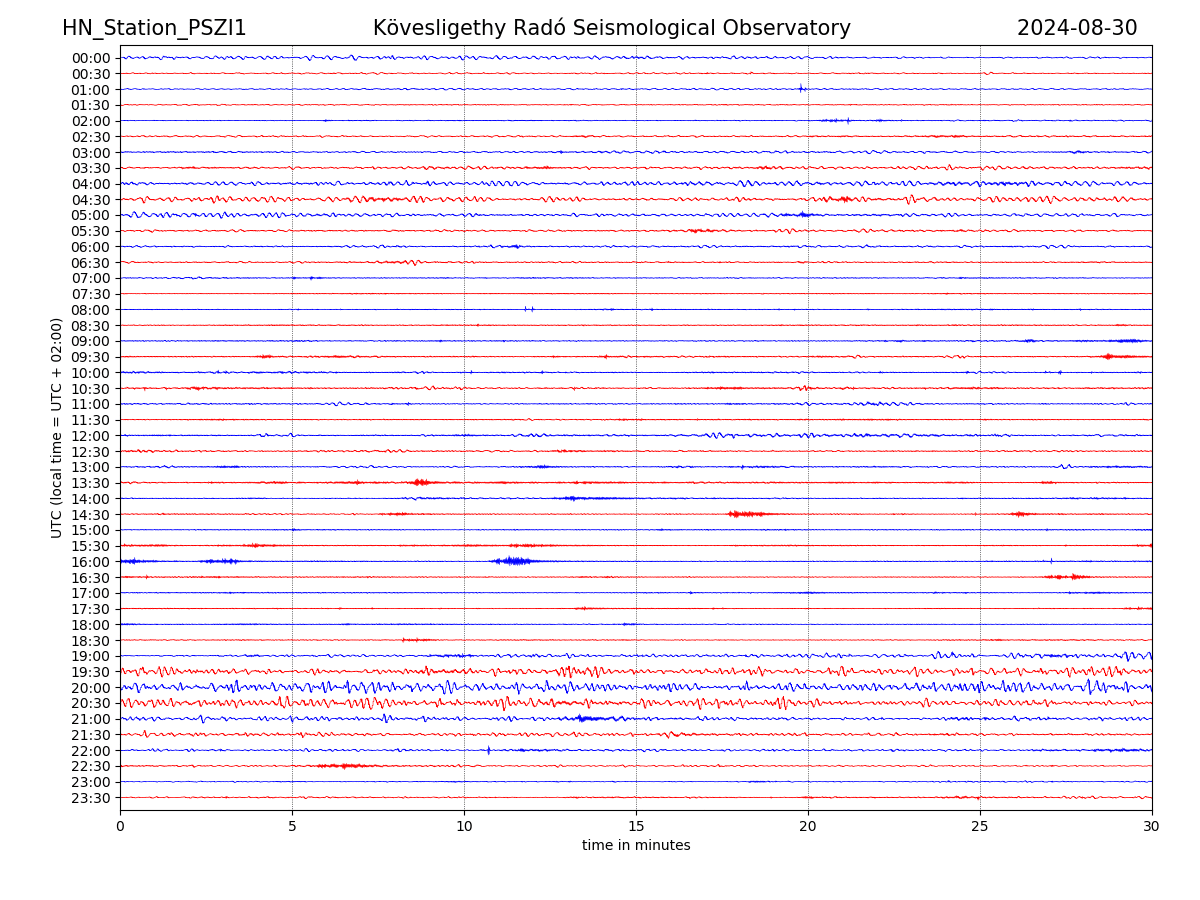1200x900 pixels.
Task: Click the red signal burst on the 14:30 trace near minute 18
Action: (x=745, y=514)
